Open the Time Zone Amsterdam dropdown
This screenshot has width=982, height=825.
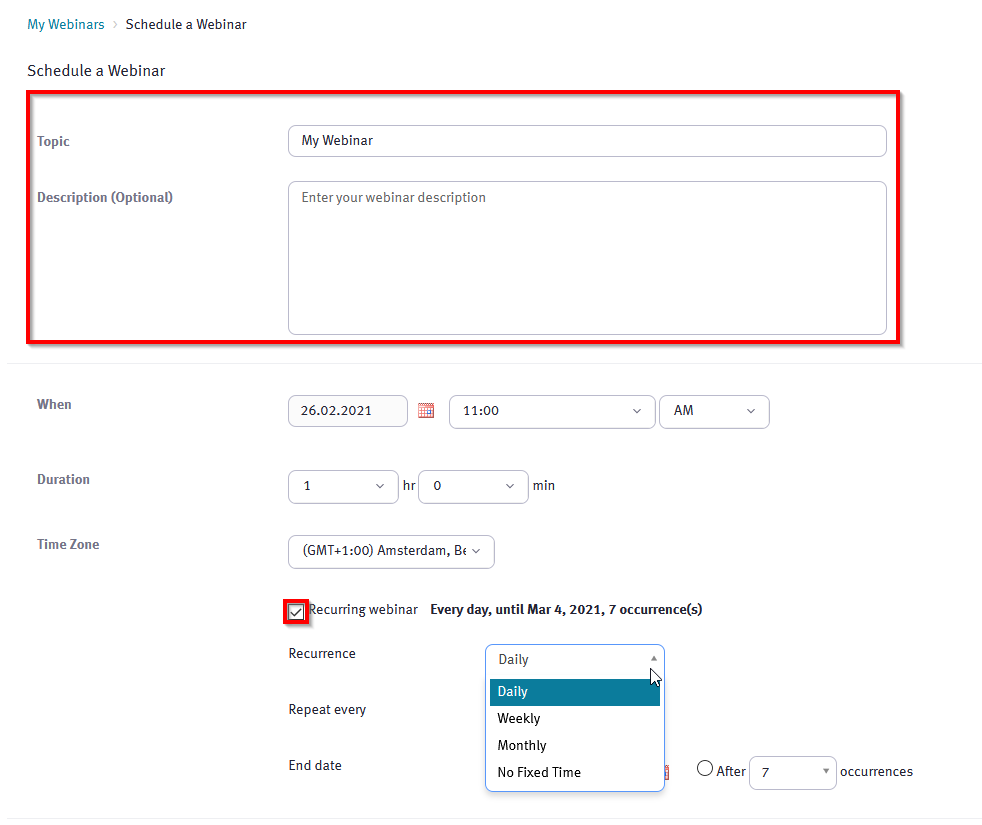pos(391,551)
